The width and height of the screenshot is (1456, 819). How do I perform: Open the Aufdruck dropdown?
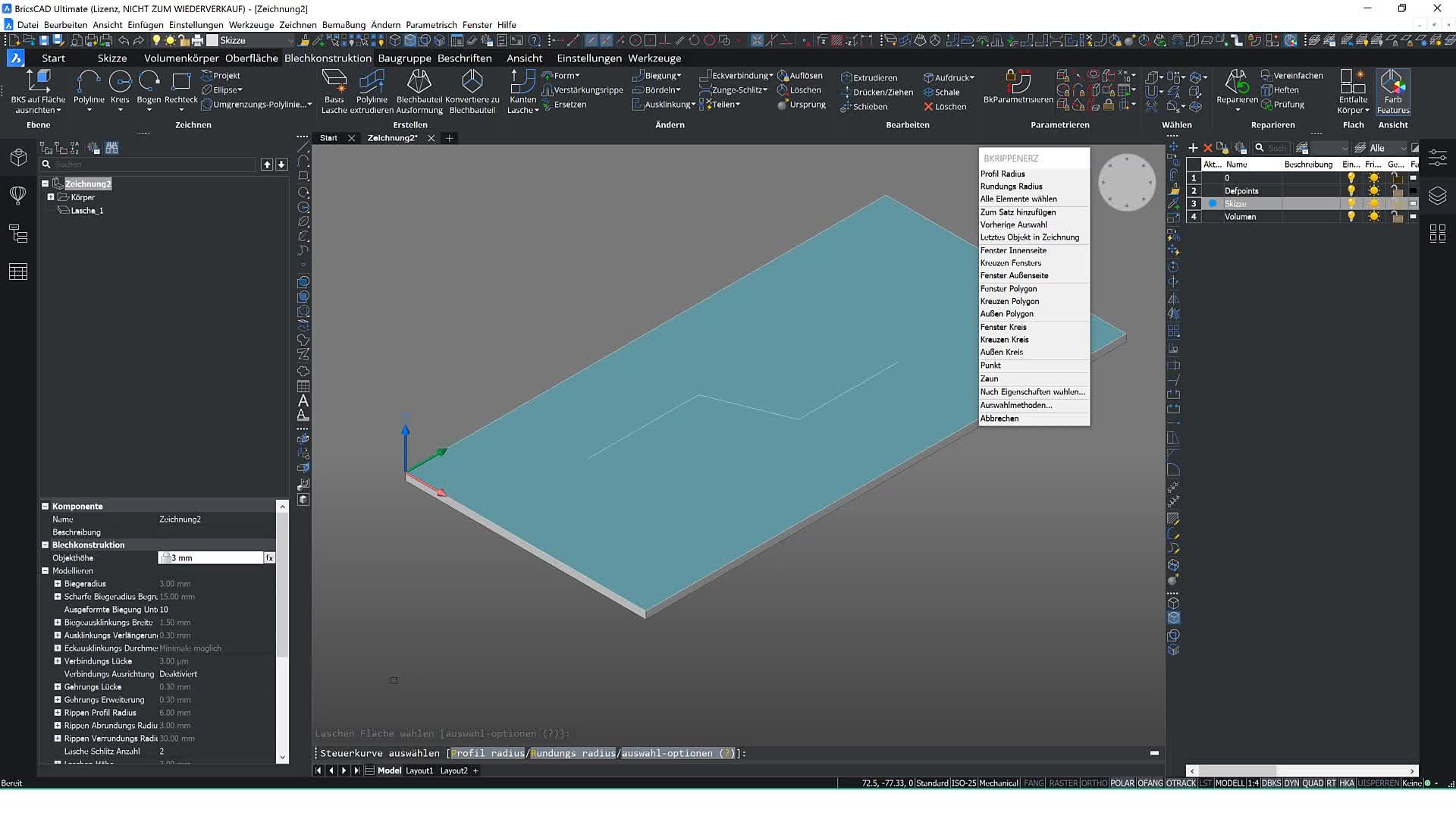(949, 77)
